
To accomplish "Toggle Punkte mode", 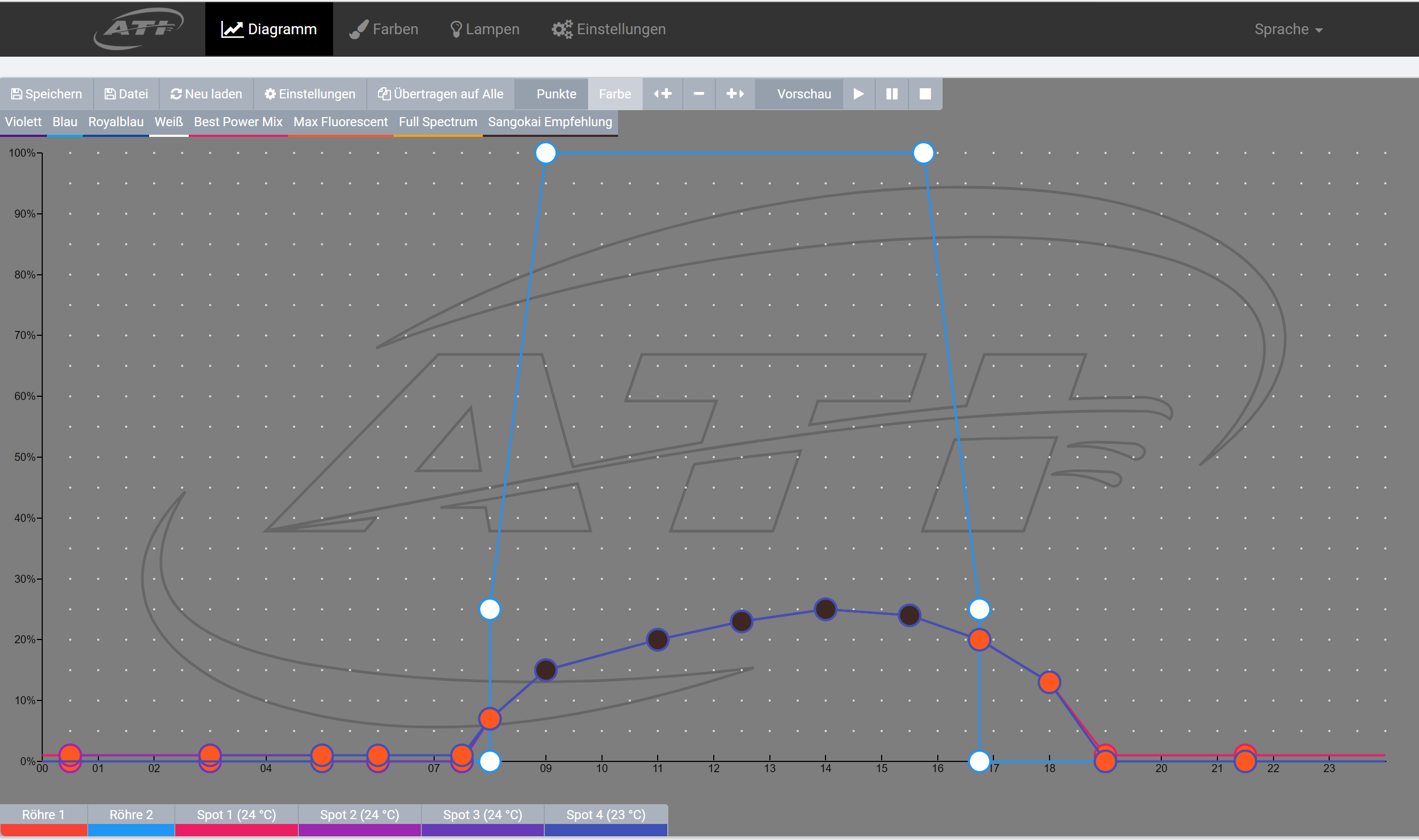I will pyautogui.click(x=556, y=94).
